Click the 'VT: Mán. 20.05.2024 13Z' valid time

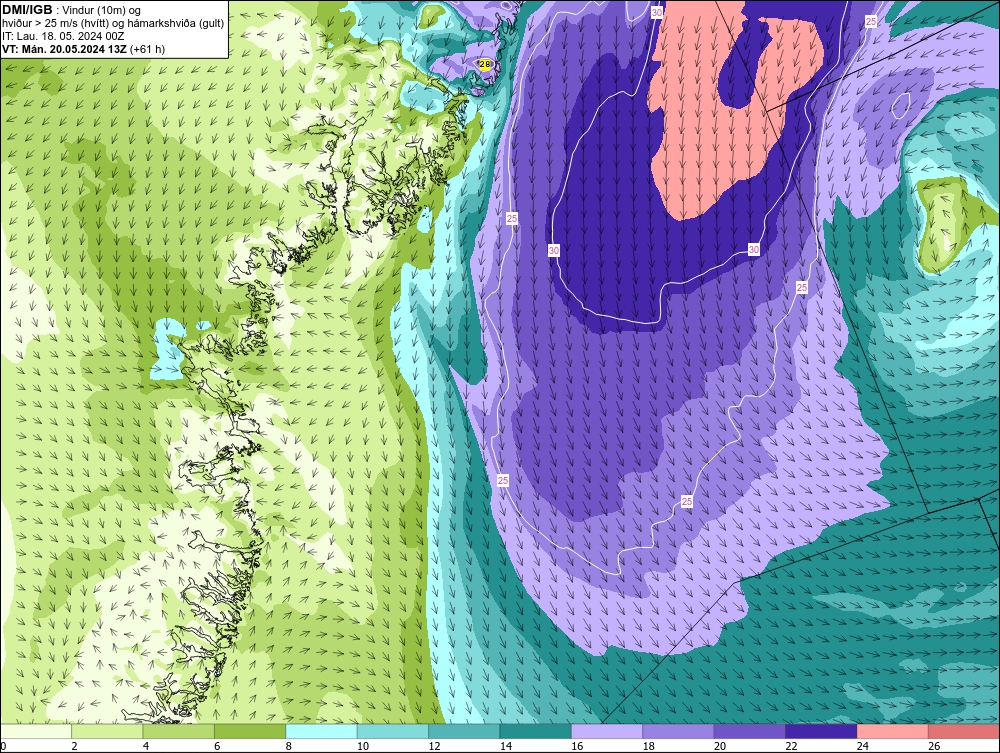click(x=64, y=49)
